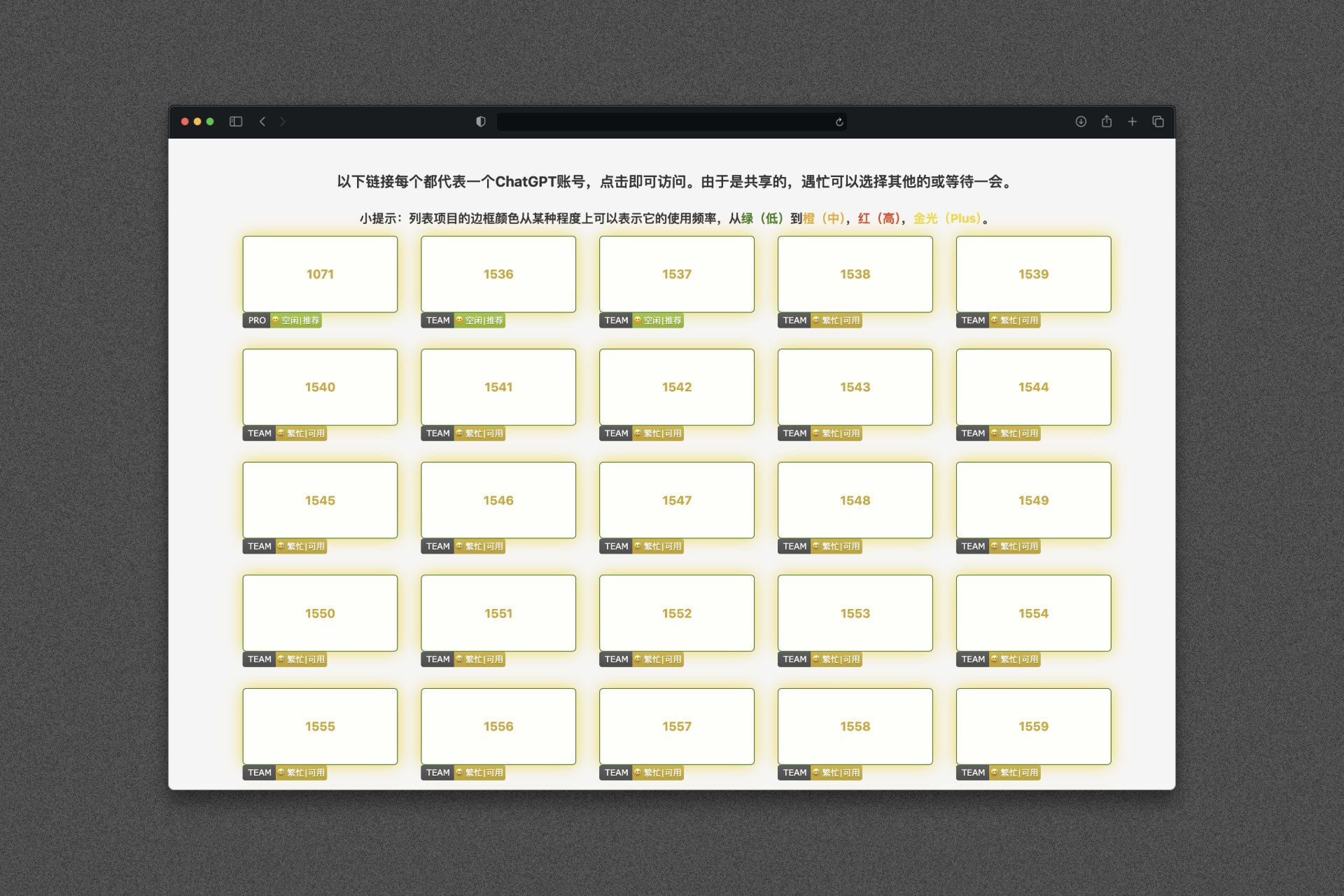
Task: Click the TEAM badge under account 1537
Action: (616, 320)
